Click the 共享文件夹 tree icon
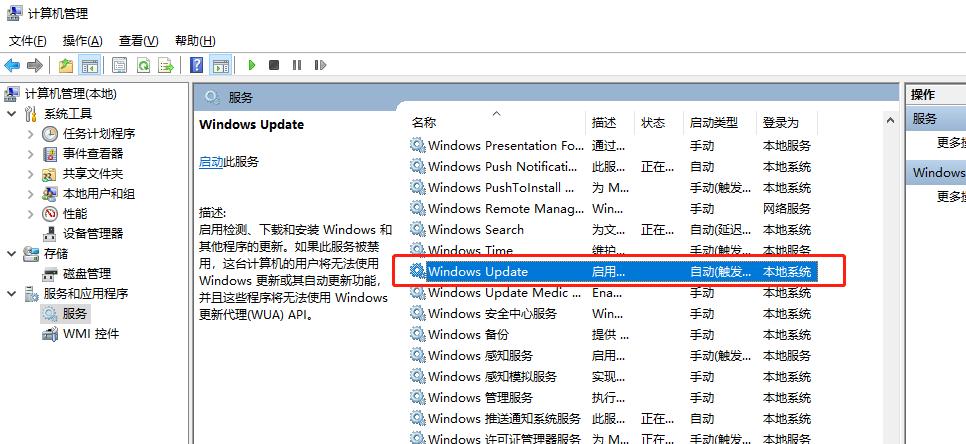Viewport: 966px width, 444px height. pyautogui.click(x=50, y=174)
